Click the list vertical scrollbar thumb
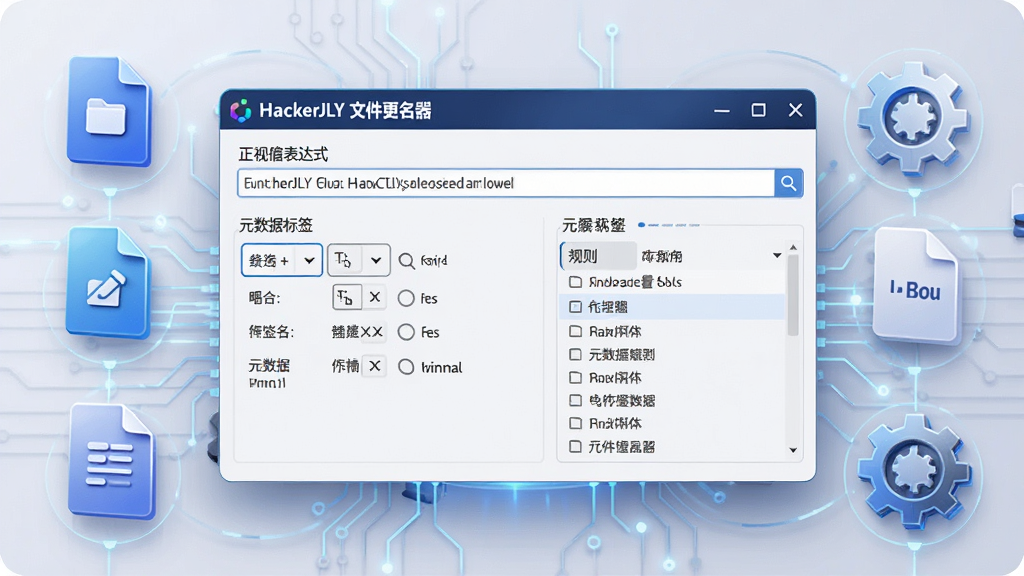This screenshot has width=1024, height=576. click(x=793, y=295)
